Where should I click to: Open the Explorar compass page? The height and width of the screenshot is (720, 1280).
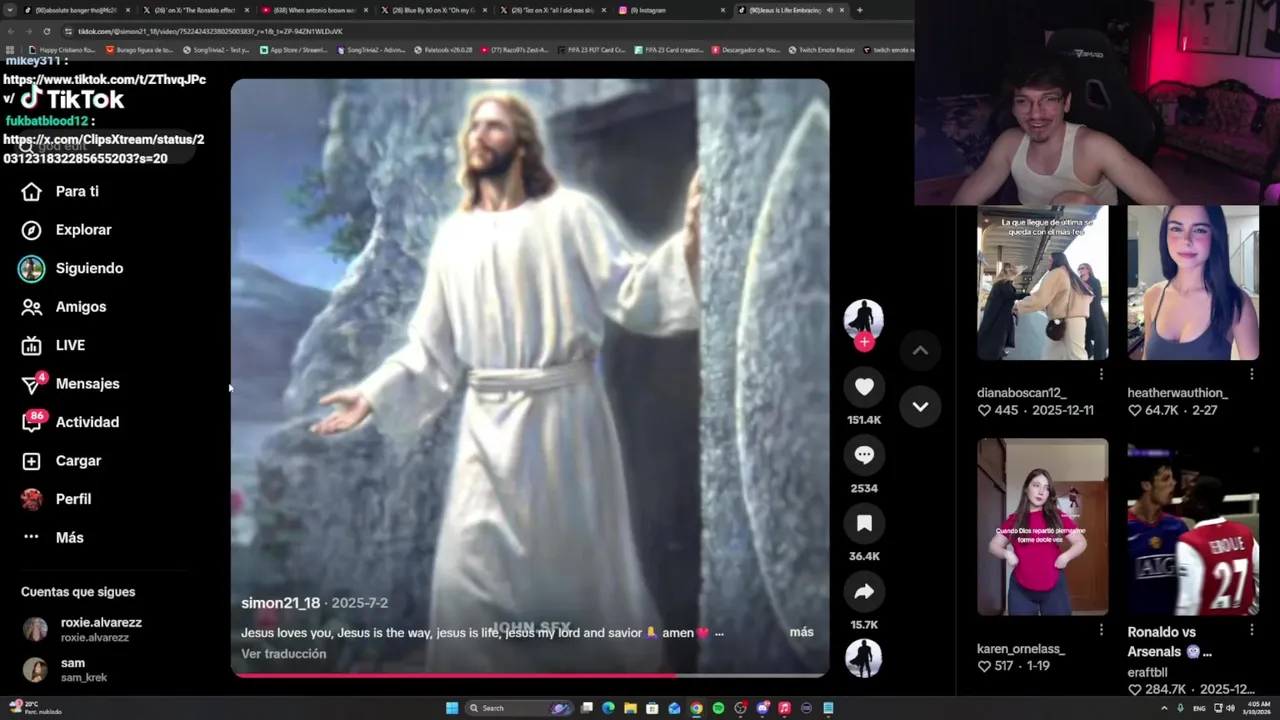click(67, 230)
